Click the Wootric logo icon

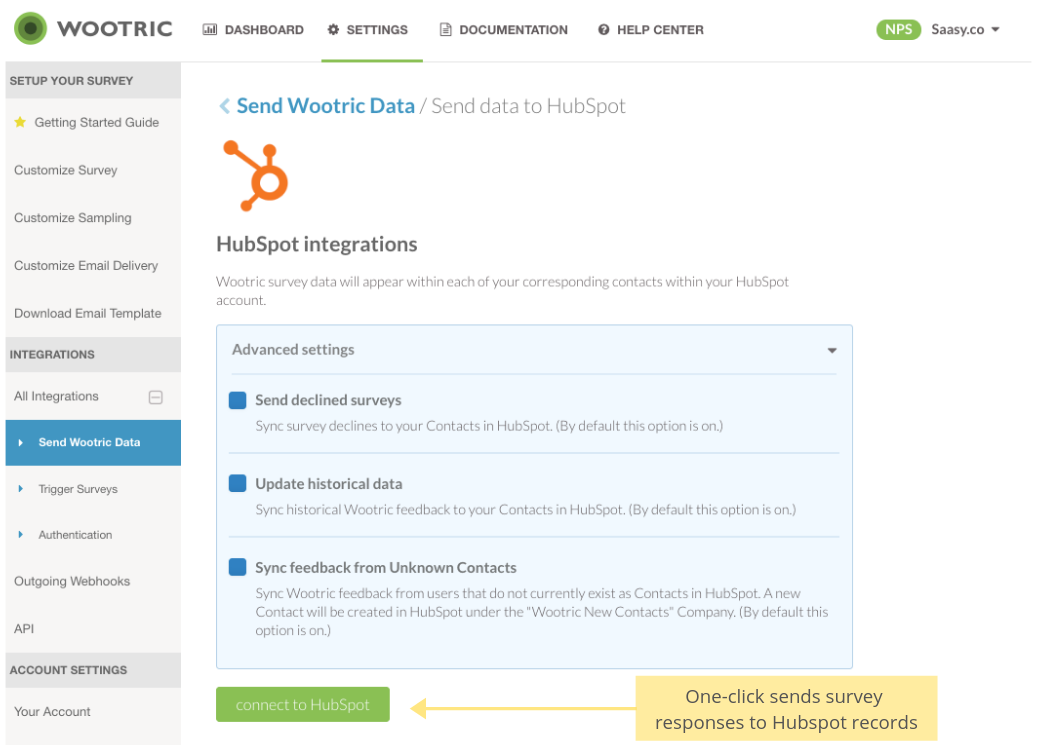31,29
